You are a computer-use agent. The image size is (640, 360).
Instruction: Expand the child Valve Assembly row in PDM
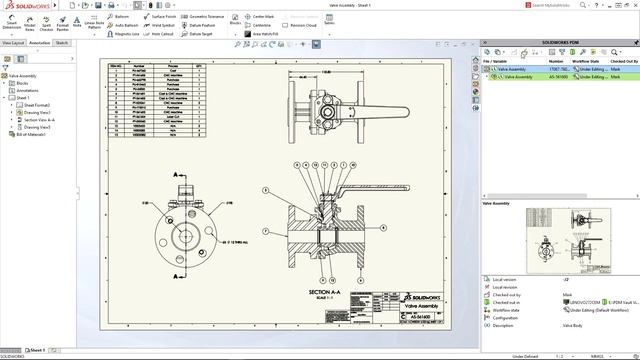click(486, 77)
